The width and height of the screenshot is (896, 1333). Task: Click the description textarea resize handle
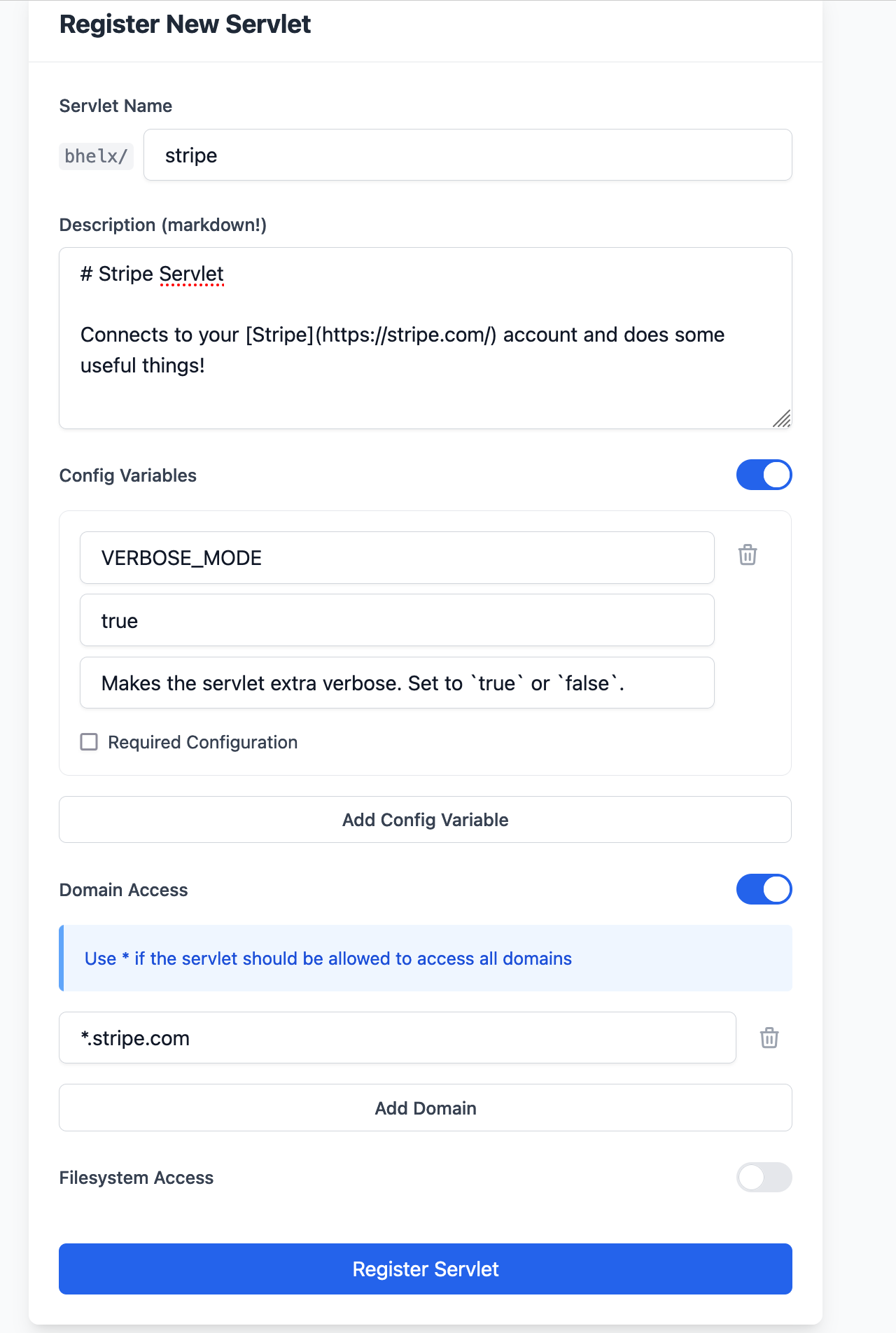[783, 419]
